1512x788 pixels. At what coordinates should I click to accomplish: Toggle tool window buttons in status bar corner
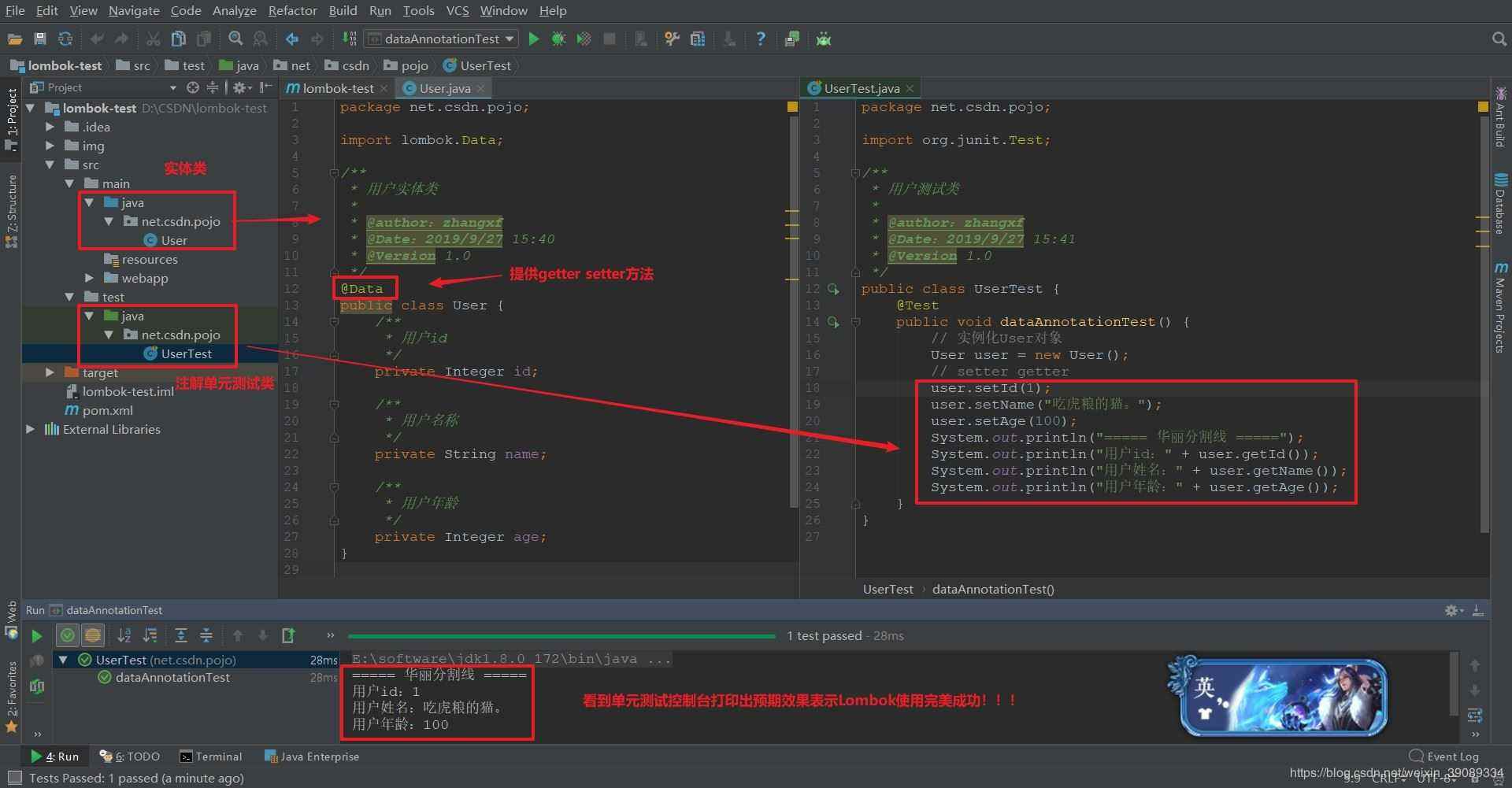(x=14, y=778)
